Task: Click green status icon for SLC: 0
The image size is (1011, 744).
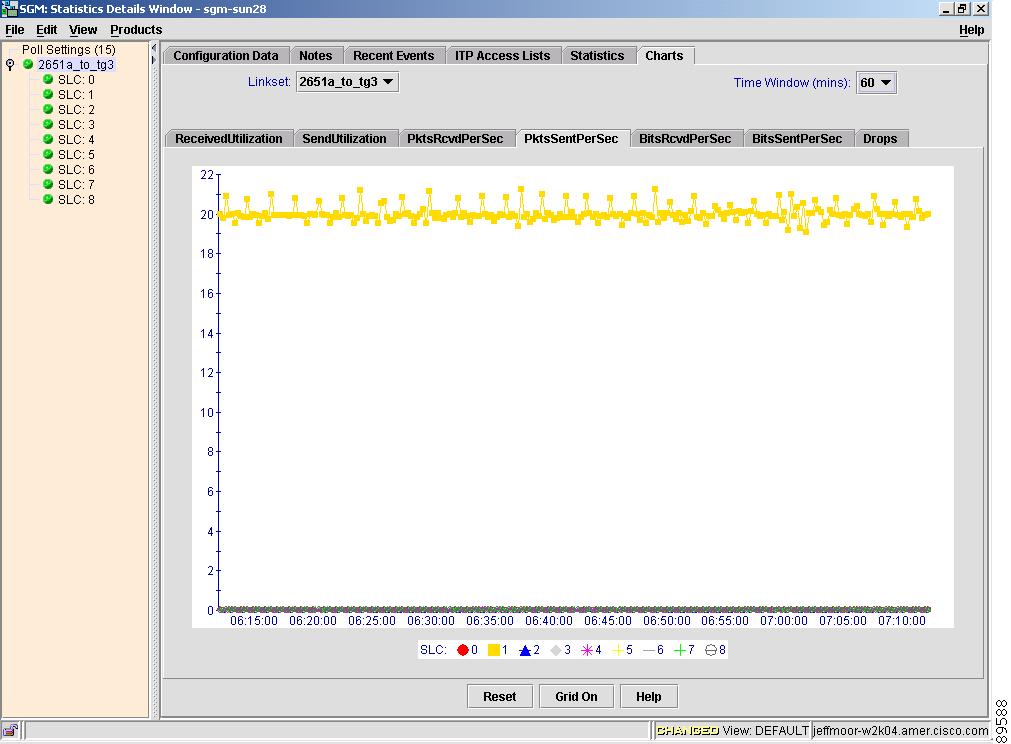Action: coord(47,80)
